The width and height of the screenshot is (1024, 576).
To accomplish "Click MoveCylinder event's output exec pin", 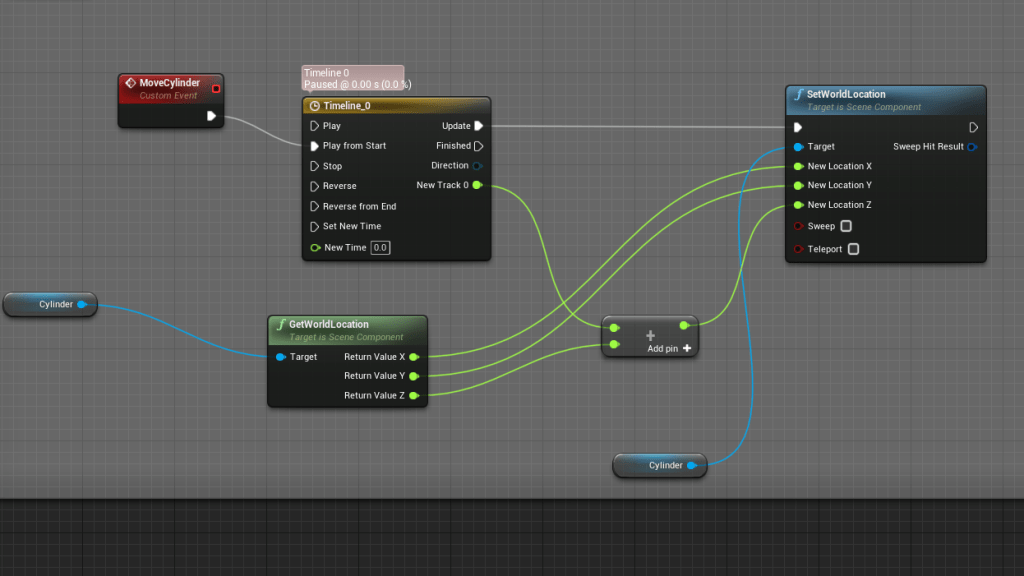I will pyautogui.click(x=211, y=116).
